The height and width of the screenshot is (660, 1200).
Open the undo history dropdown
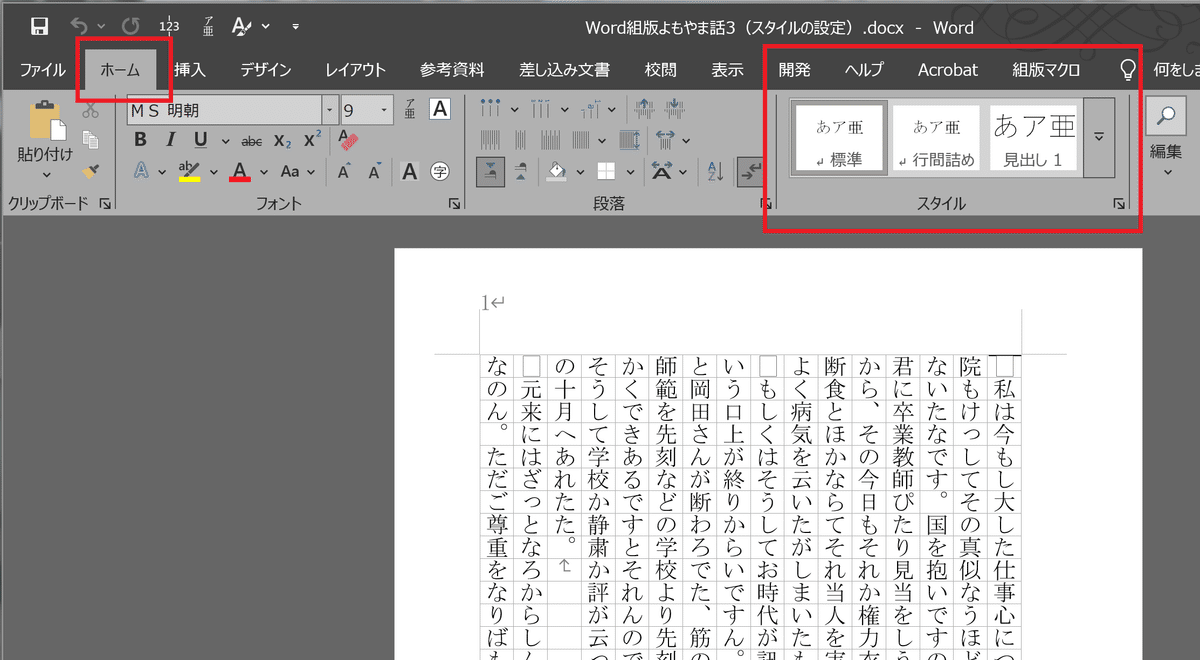pyautogui.click(x=102, y=27)
